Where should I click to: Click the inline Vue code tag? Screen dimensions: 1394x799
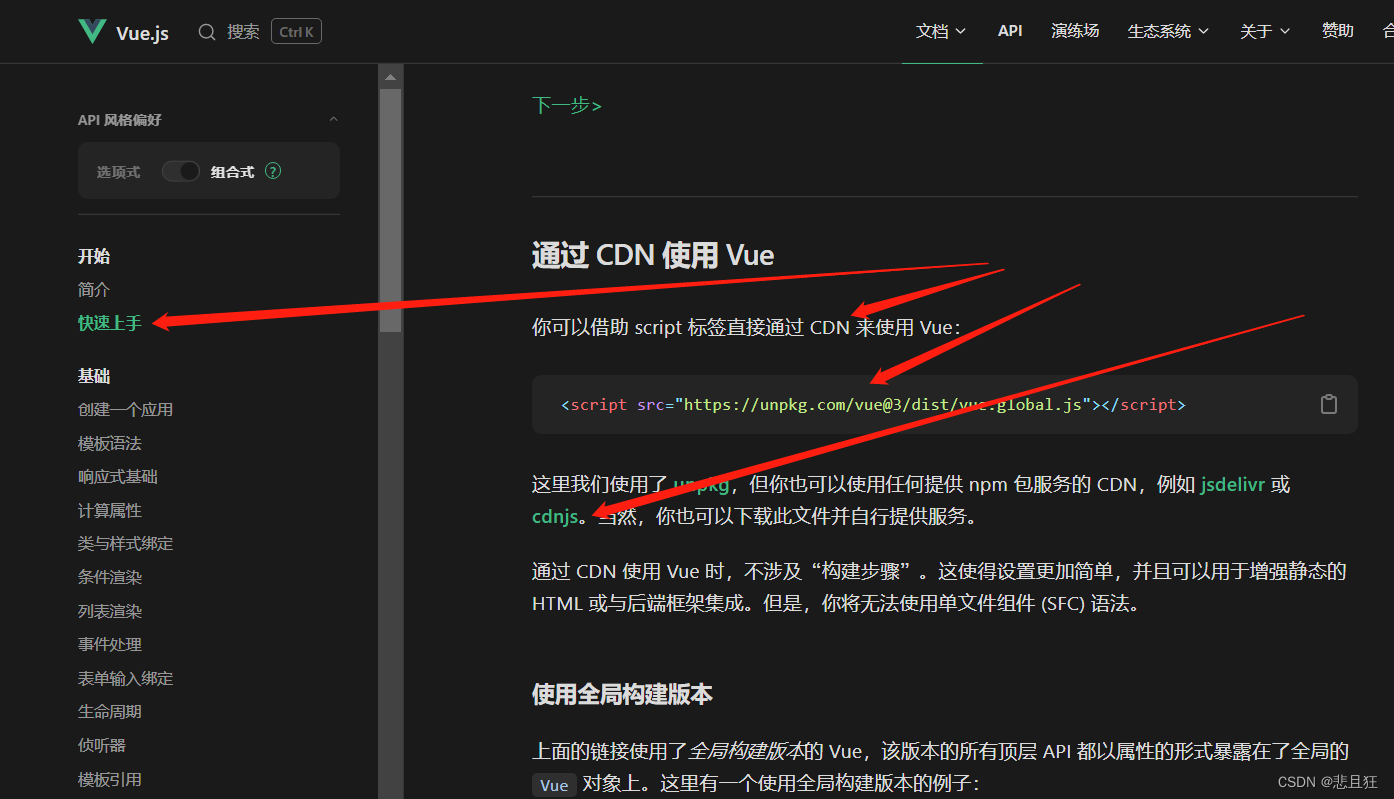coord(554,785)
